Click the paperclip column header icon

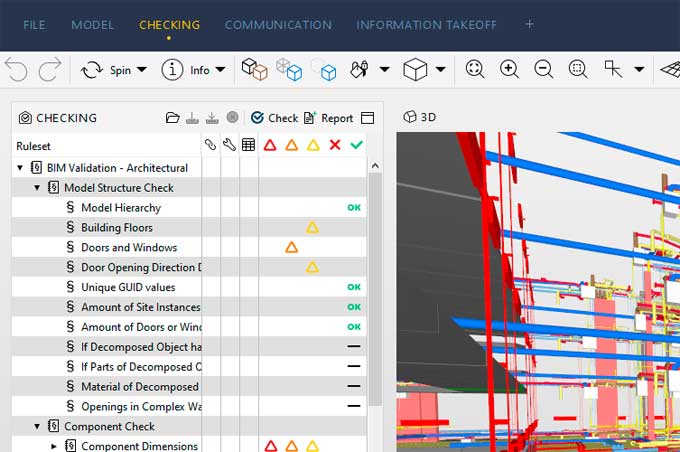point(210,144)
